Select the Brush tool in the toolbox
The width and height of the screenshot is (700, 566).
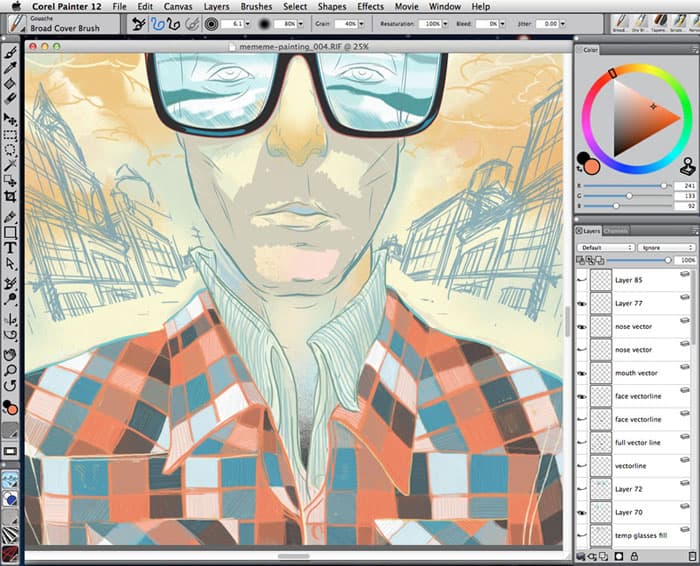(x=10, y=52)
